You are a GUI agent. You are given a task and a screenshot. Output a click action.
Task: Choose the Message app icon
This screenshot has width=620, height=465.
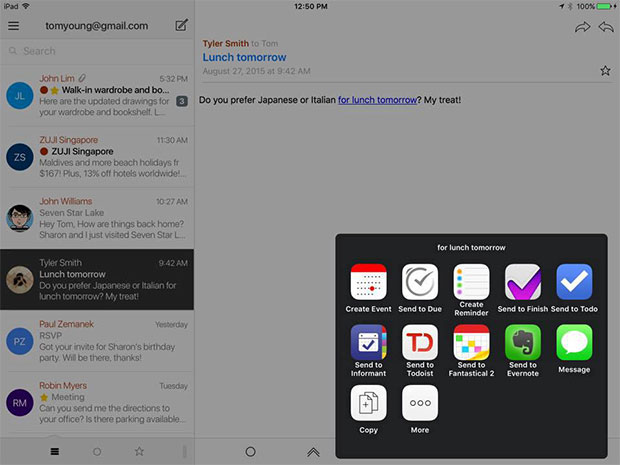[574, 342]
